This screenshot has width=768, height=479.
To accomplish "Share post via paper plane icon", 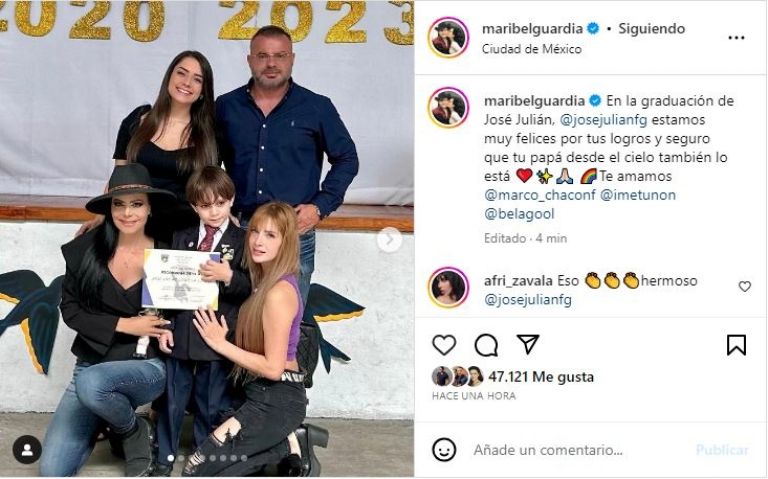I will point(528,345).
